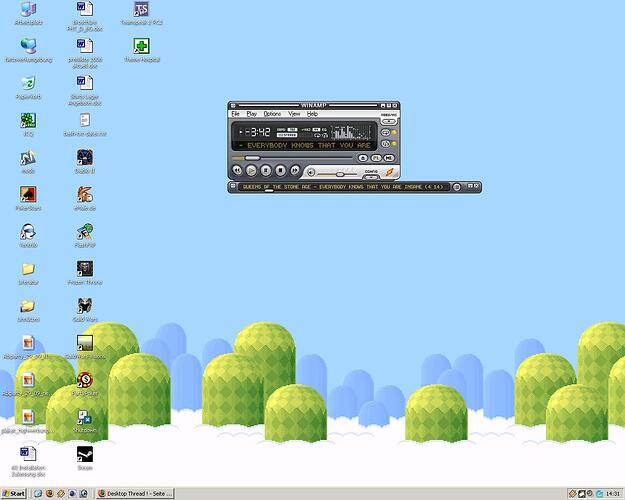Open the Options menu in Winamp

pos(272,114)
